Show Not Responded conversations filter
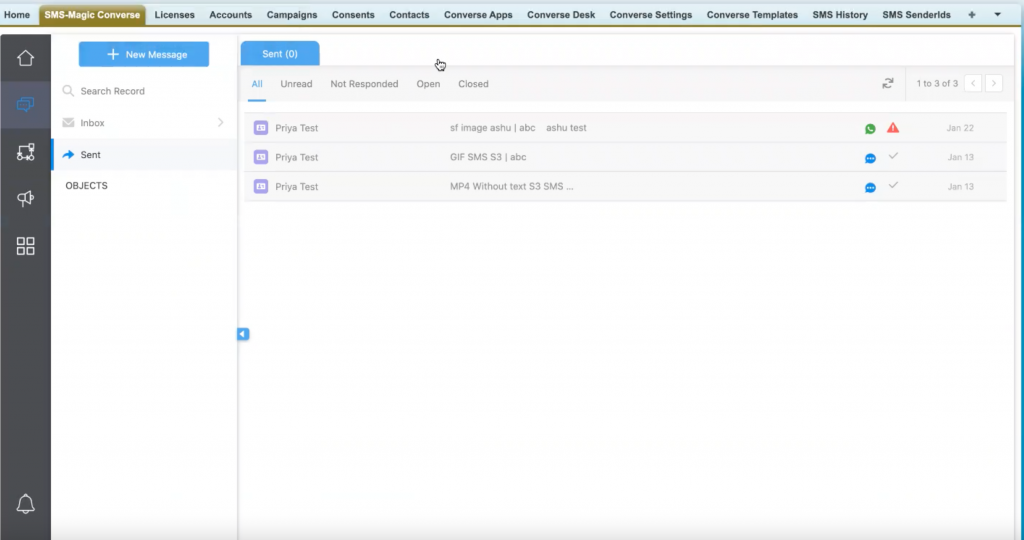Screen dimensions: 1024x540 point(364,84)
